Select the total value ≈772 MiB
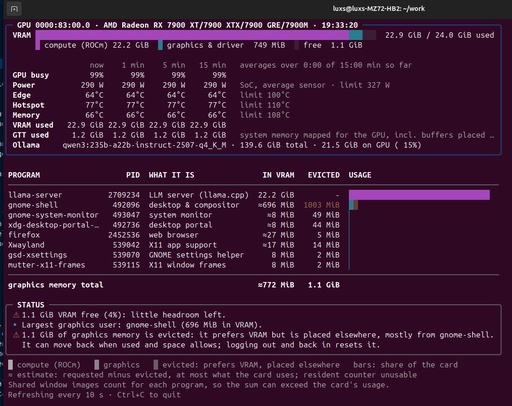Viewport: 512px width, 406px height. pos(276,285)
